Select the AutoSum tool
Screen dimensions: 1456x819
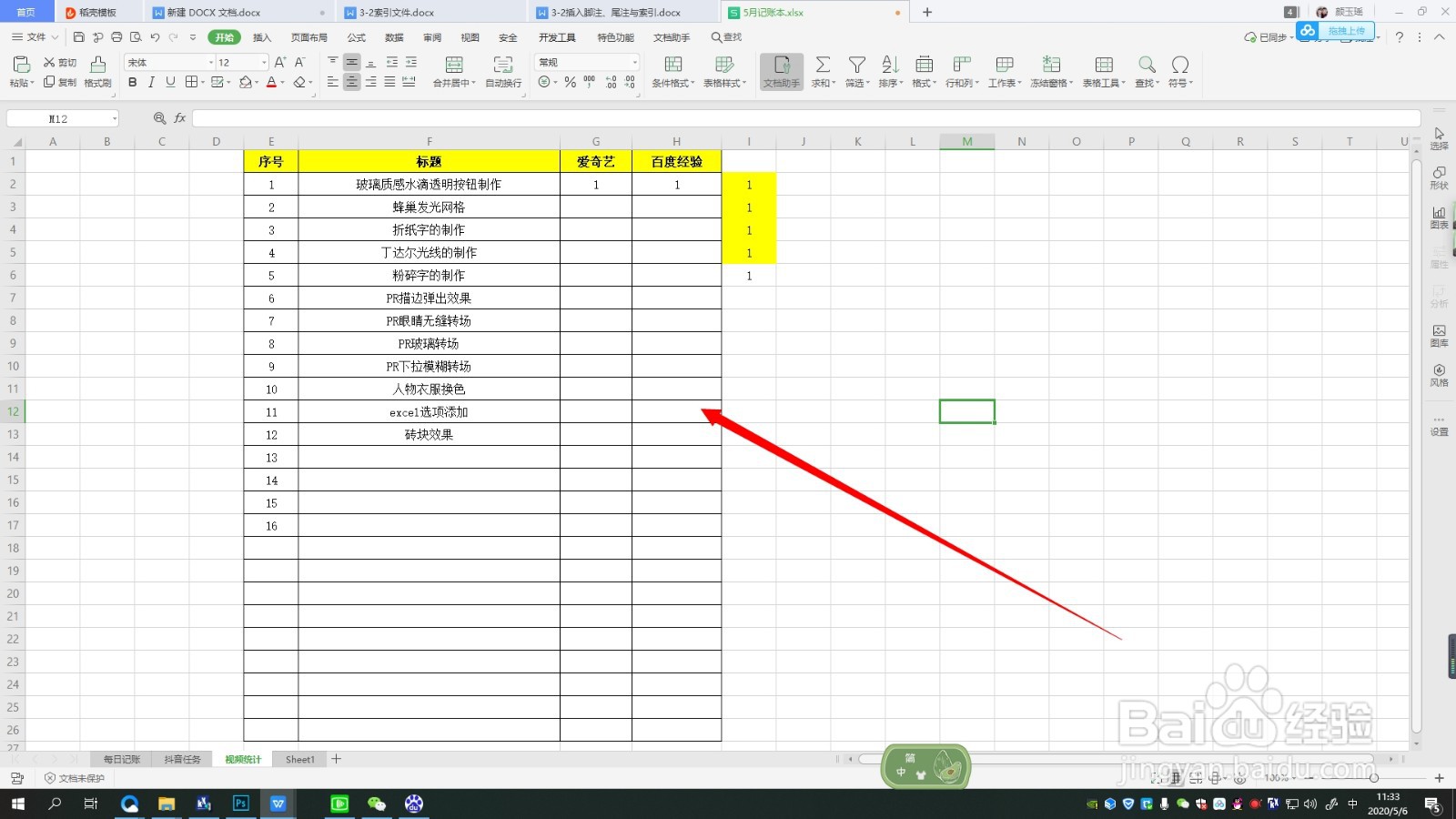[x=822, y=68]
